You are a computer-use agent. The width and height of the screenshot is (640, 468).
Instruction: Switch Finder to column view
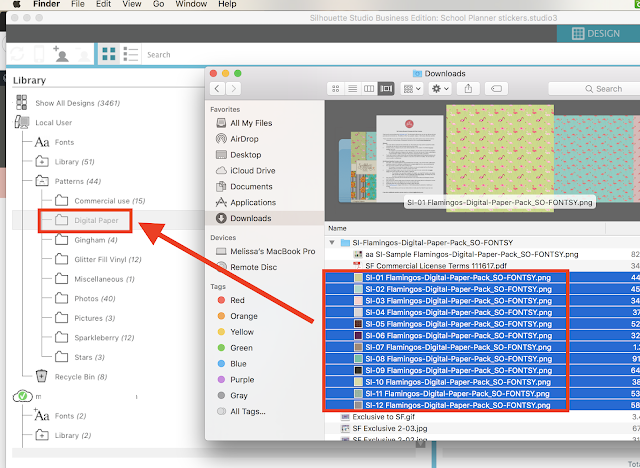point(369,89)
